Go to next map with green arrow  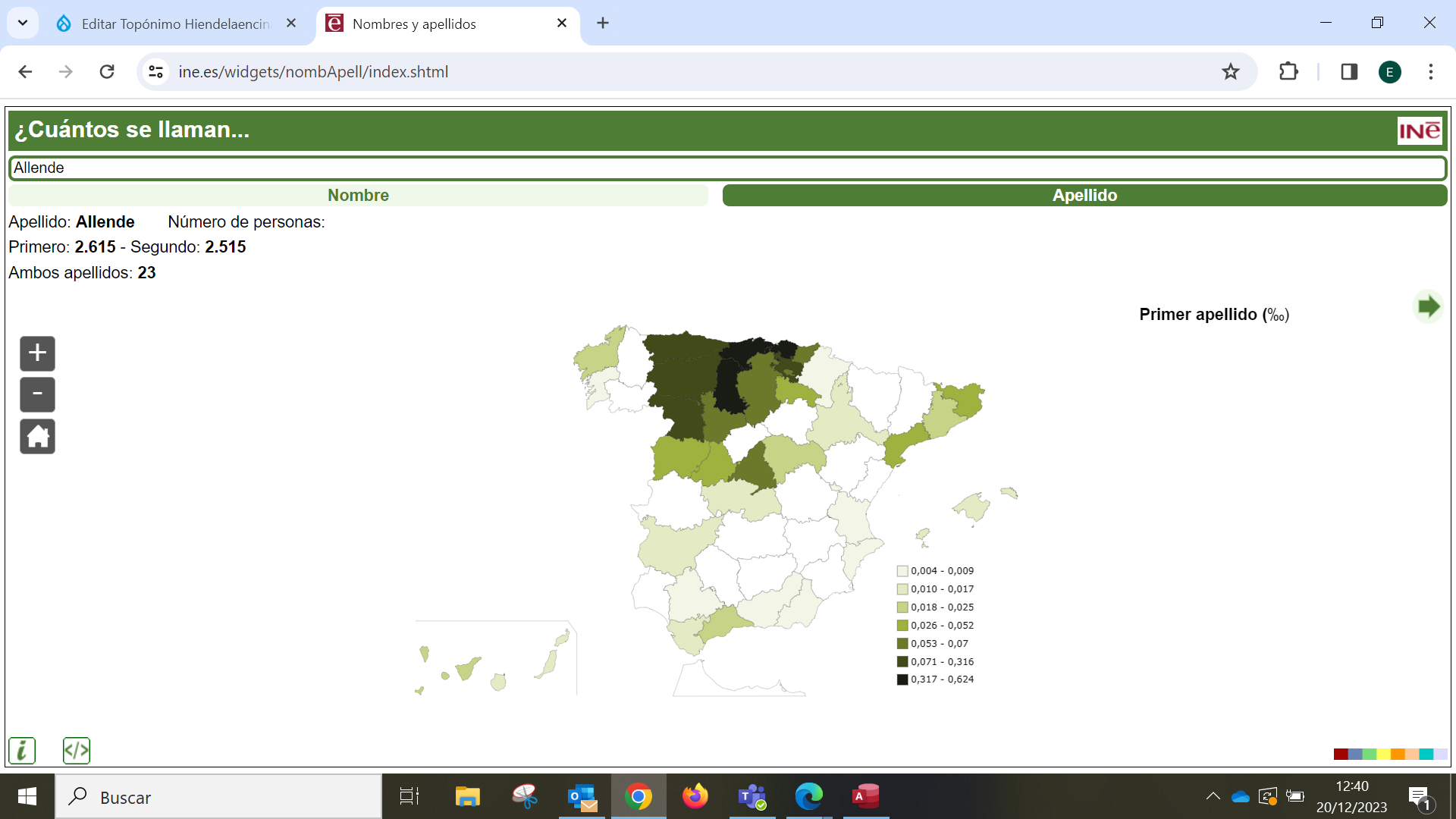1428,307
